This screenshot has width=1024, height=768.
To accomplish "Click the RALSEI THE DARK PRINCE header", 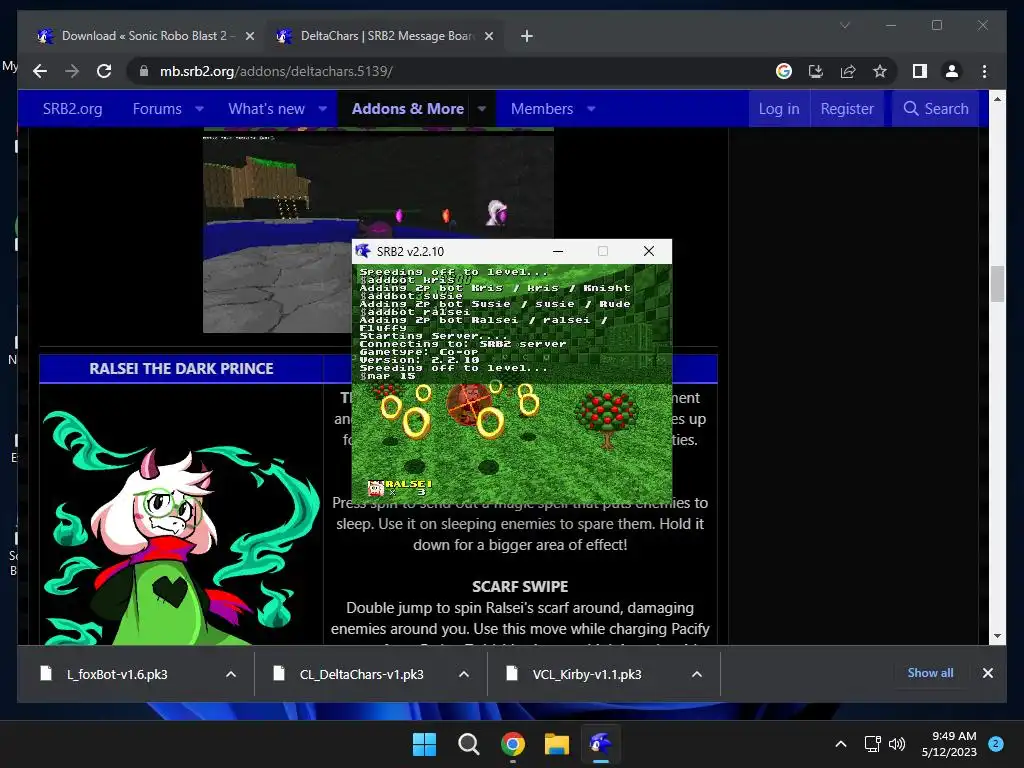I will pyautogui.click(x=181, y=368).
